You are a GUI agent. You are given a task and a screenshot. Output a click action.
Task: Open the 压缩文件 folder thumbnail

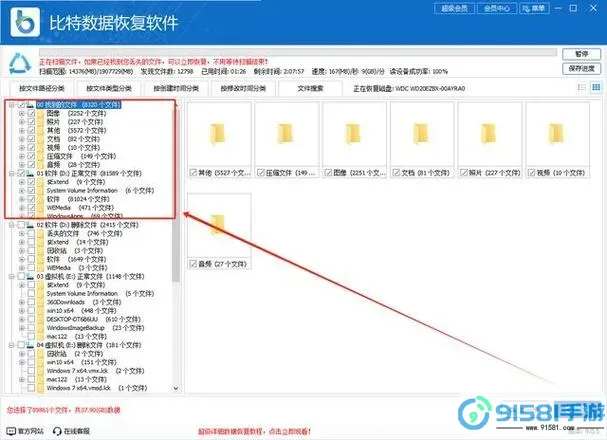(287, 134)
